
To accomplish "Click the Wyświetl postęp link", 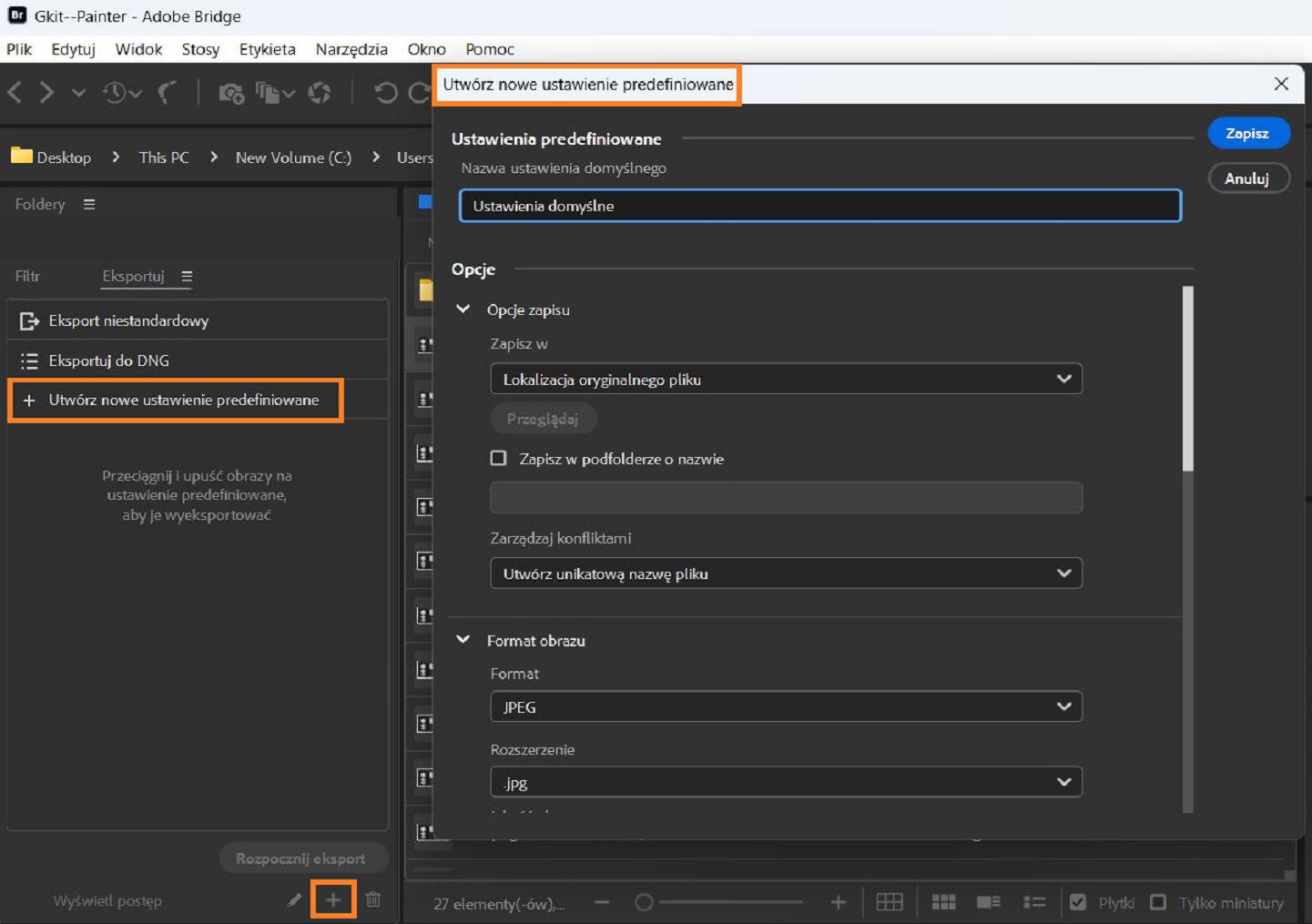I will tap(107, 900).
